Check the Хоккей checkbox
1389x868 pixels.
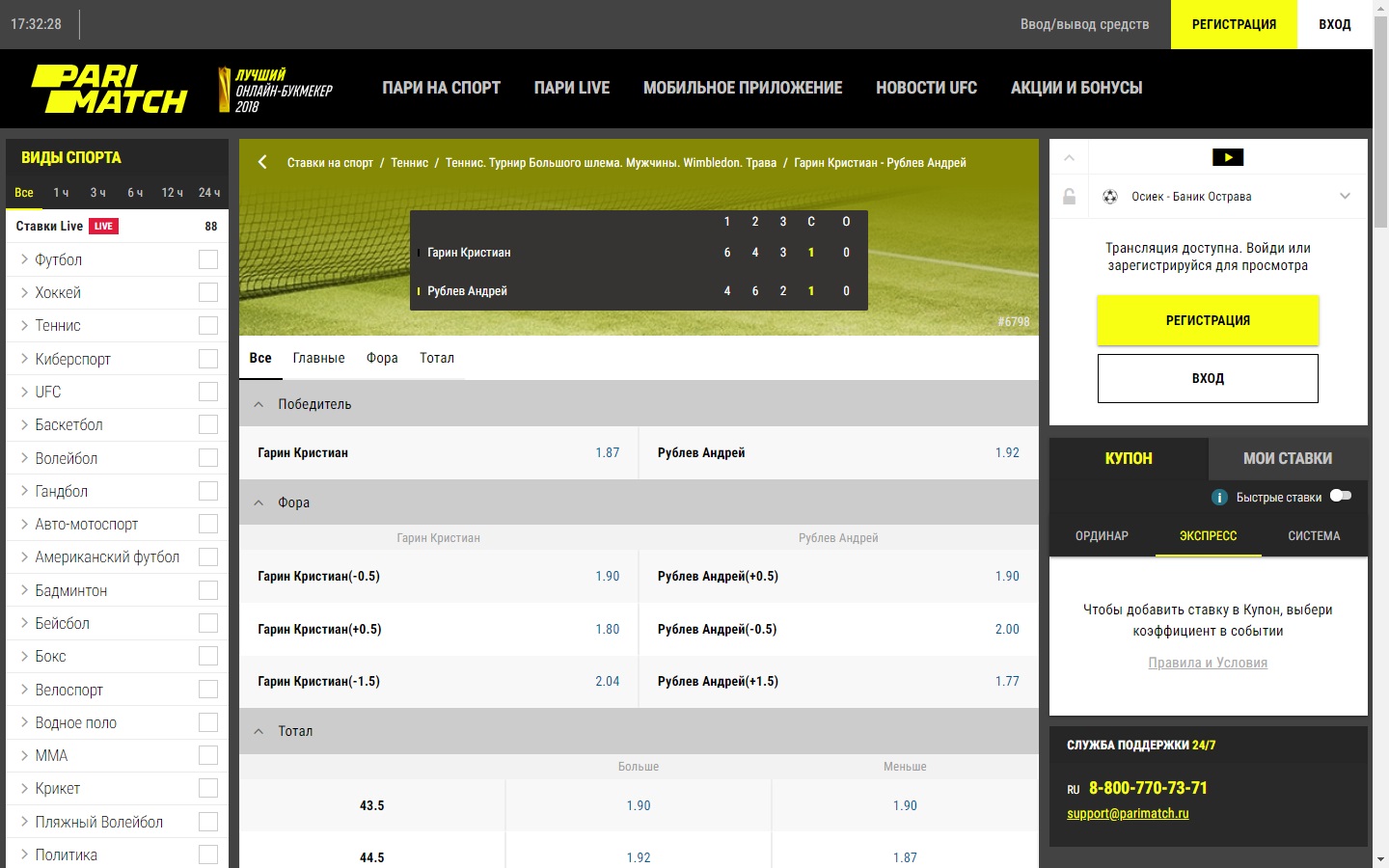point(208,292)
